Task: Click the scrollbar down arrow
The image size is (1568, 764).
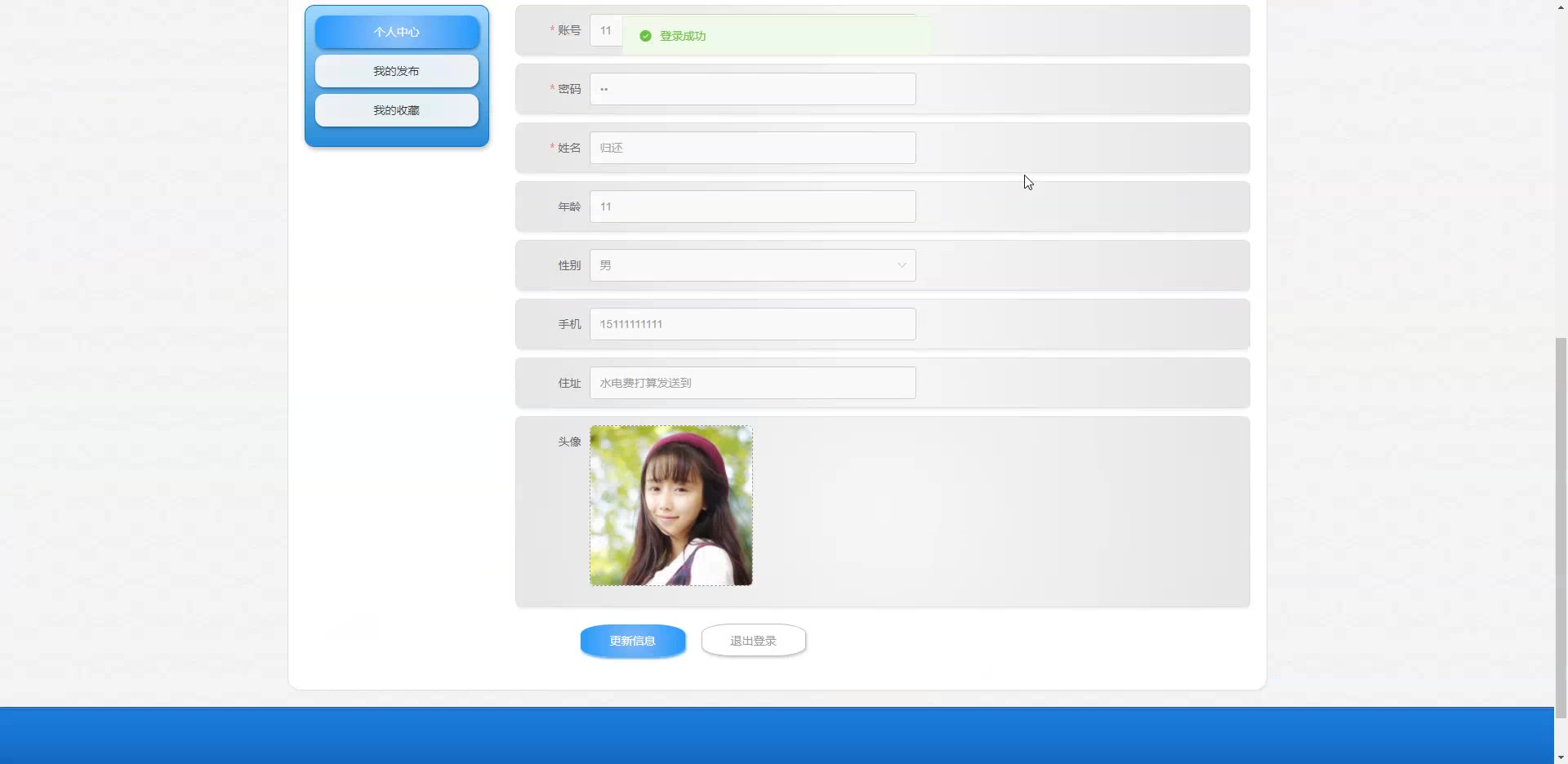Action: [1561, 757]
